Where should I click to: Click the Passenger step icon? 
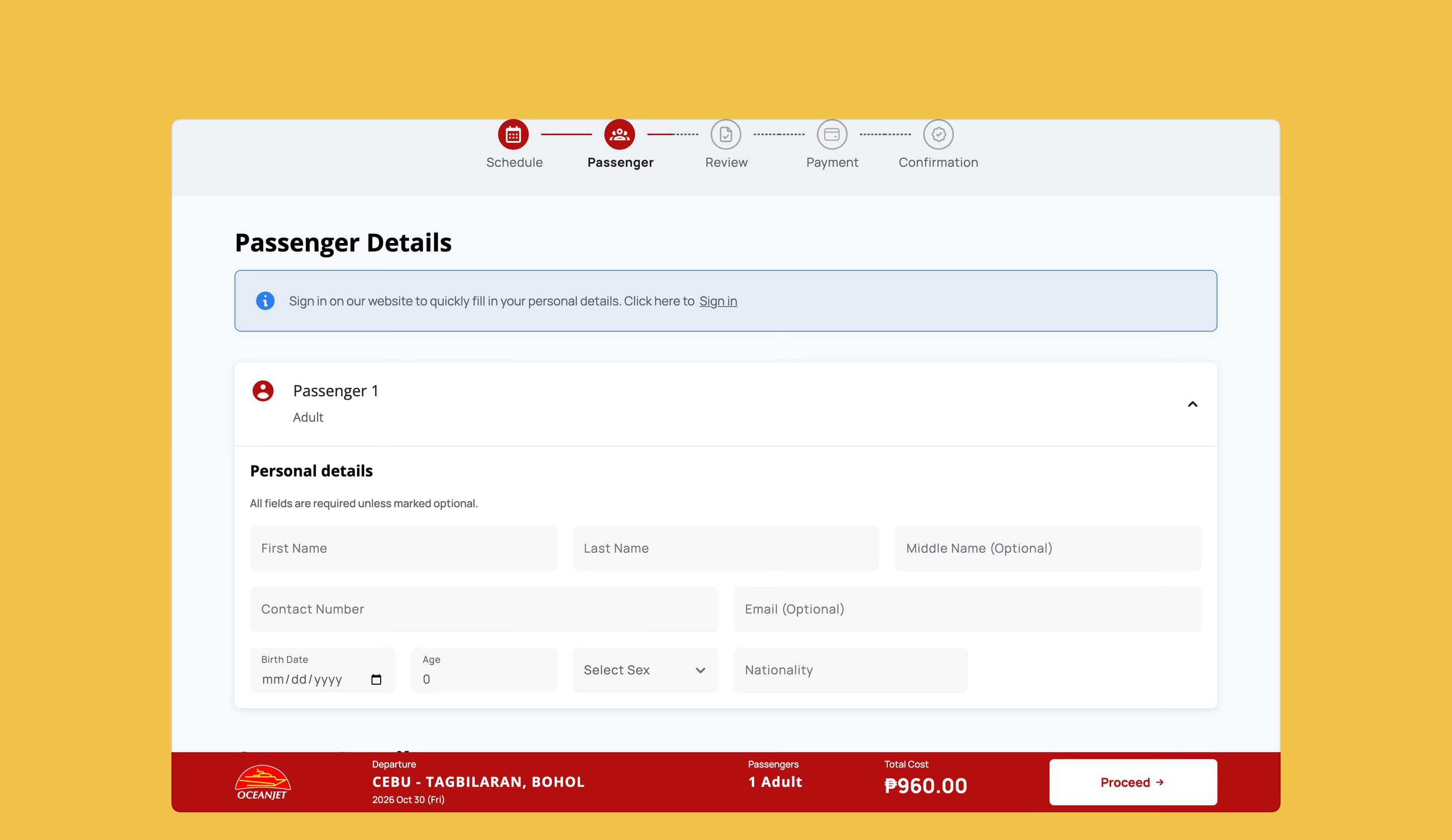pos(620,134)
